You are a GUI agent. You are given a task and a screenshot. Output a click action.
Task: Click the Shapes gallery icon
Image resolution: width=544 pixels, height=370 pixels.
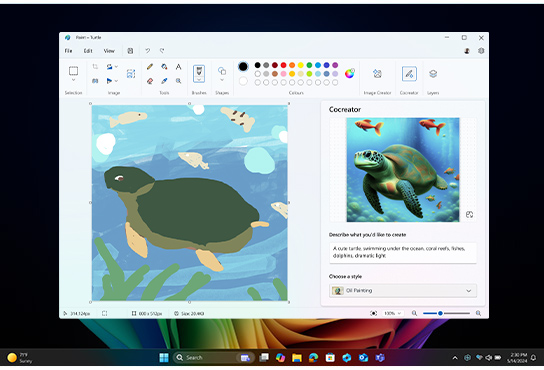pos(222,71)
